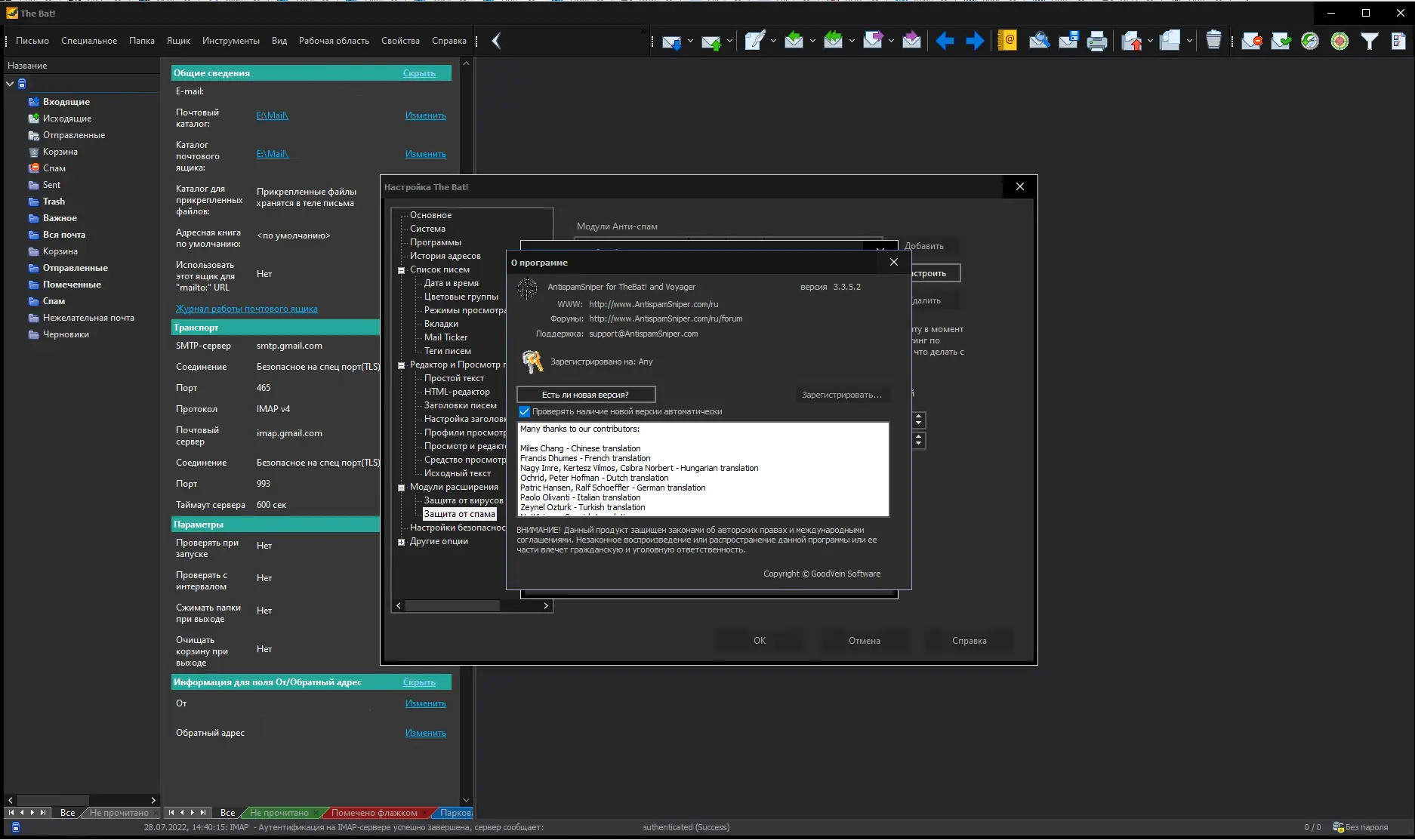Open dropdown arrow next to Get New Mail
This screenshot has width=1415, height=840.
690,42
